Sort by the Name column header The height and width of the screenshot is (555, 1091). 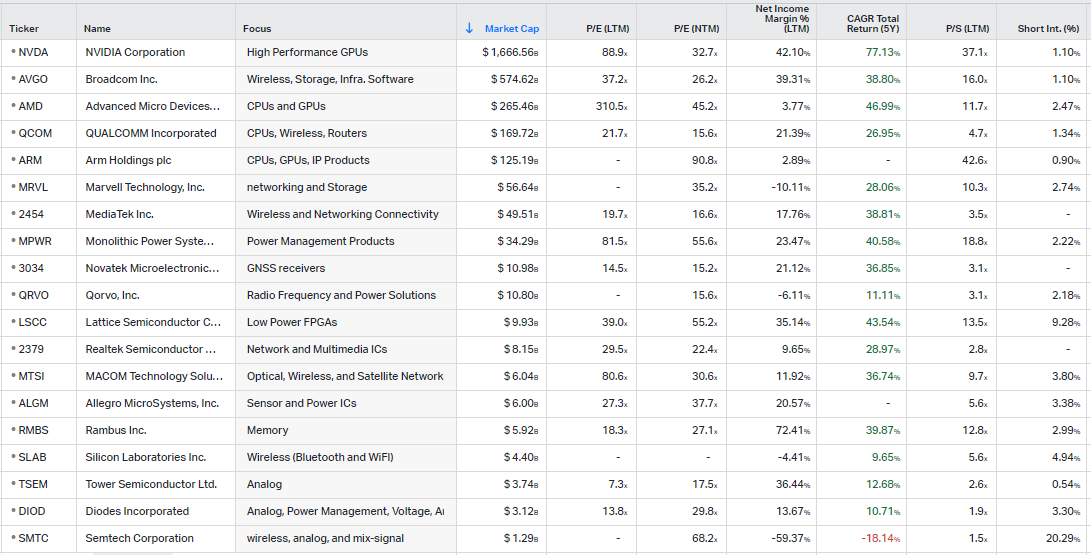click(97, 29)
